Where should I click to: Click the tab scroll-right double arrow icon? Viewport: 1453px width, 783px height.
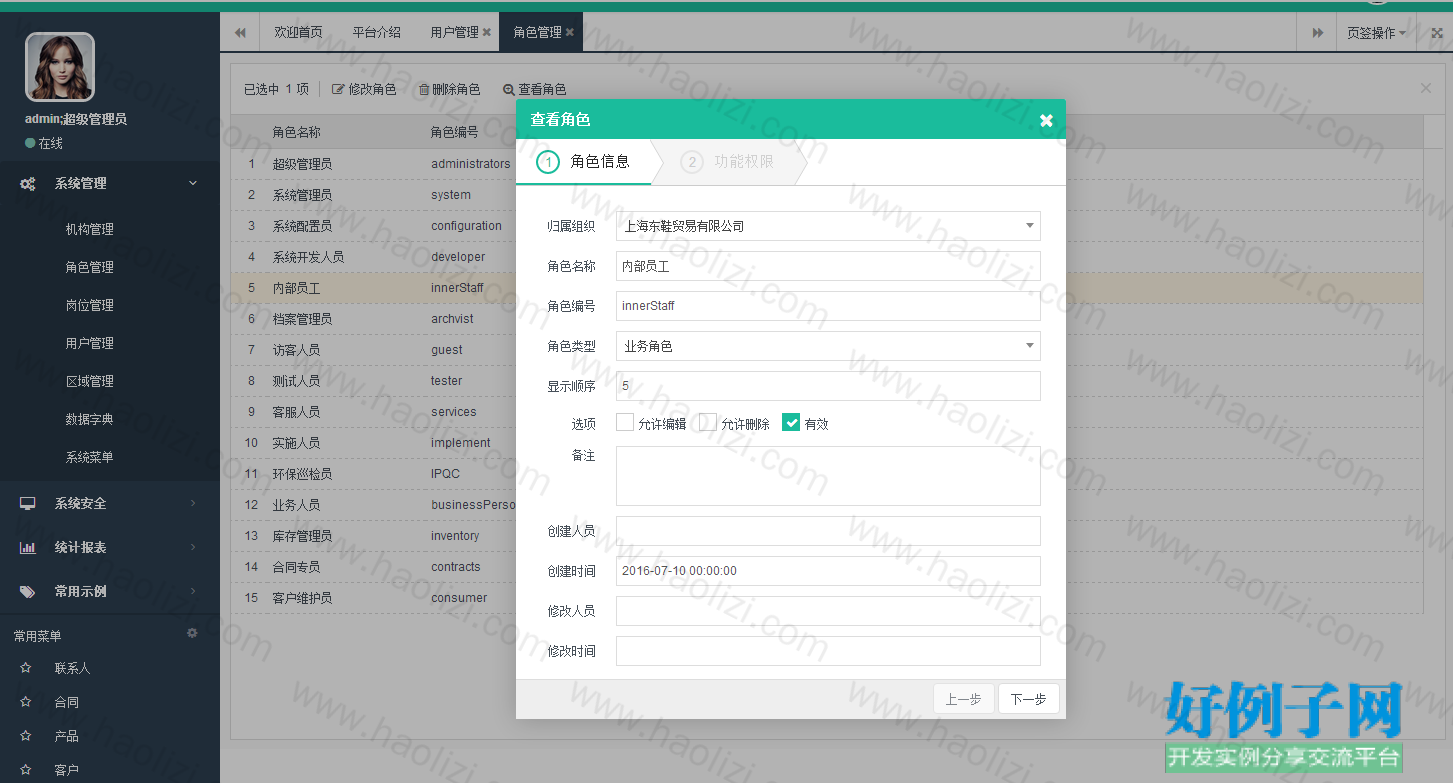(x=1318, y=33)
